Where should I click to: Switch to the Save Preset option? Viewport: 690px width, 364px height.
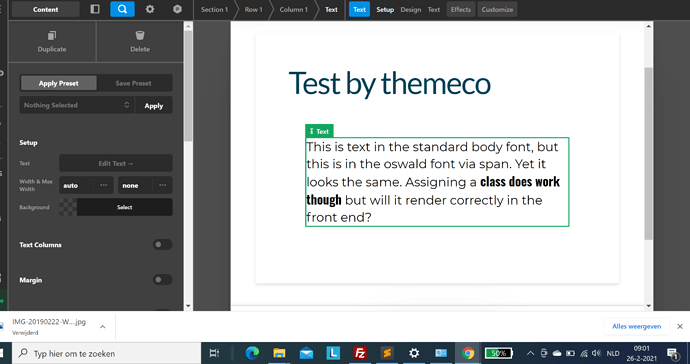(x=134, y=83)
